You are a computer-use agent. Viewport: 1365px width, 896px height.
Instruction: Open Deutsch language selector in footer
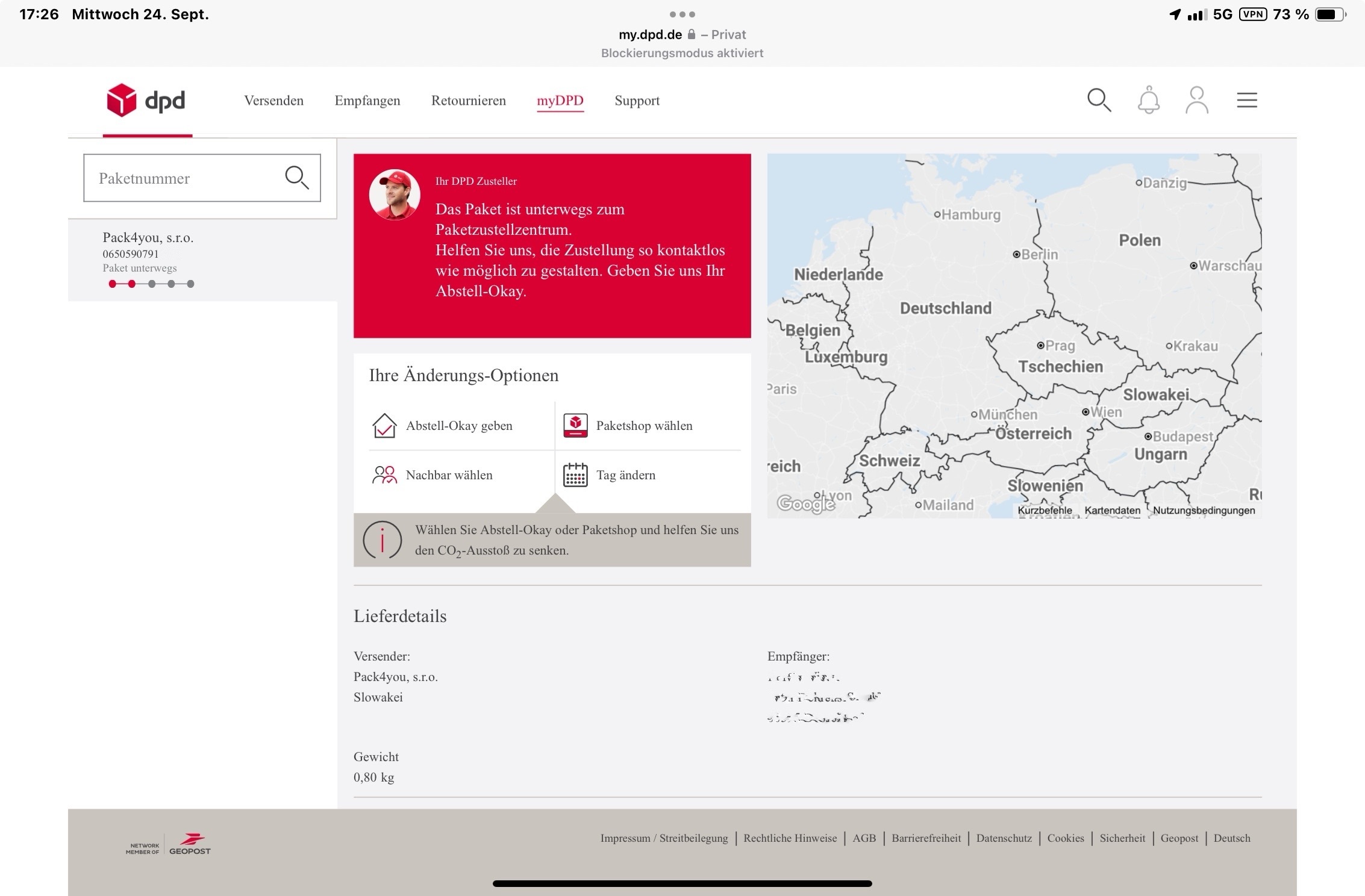point(1232,838)
